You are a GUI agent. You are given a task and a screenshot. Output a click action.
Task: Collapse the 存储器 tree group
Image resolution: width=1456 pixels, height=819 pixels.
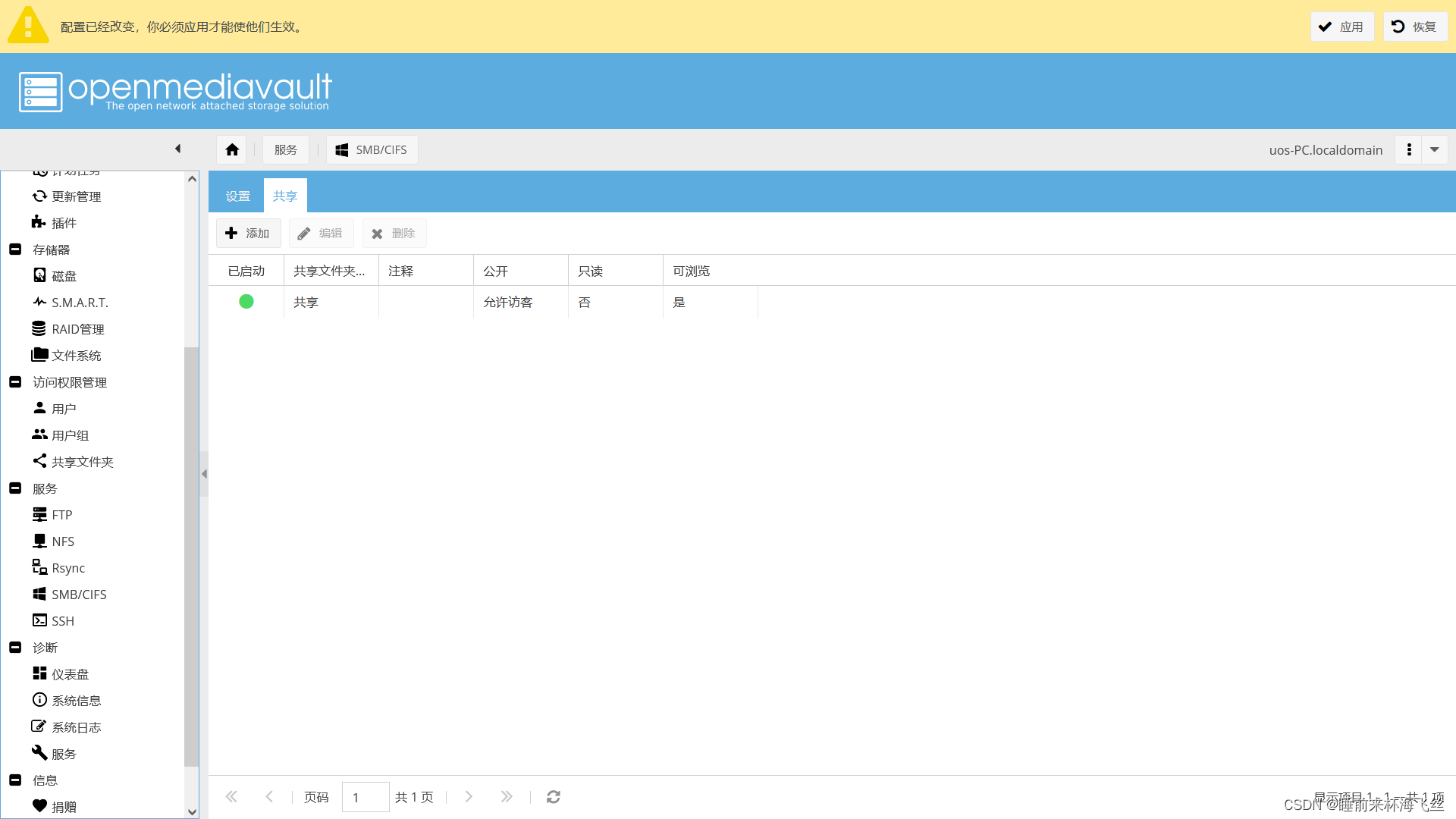coord(15,249)
